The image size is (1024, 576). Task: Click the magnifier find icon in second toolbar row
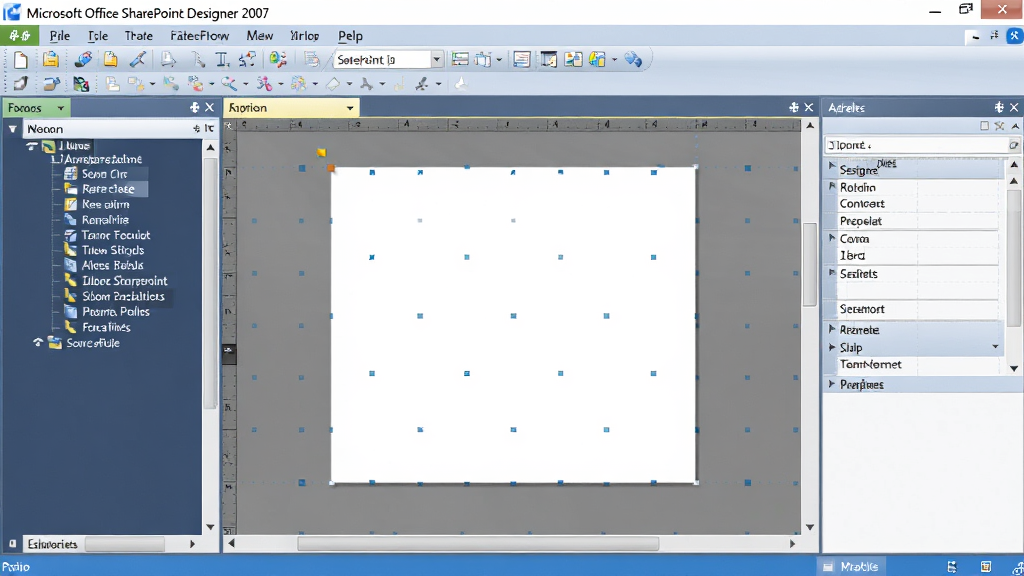[229, 84]
